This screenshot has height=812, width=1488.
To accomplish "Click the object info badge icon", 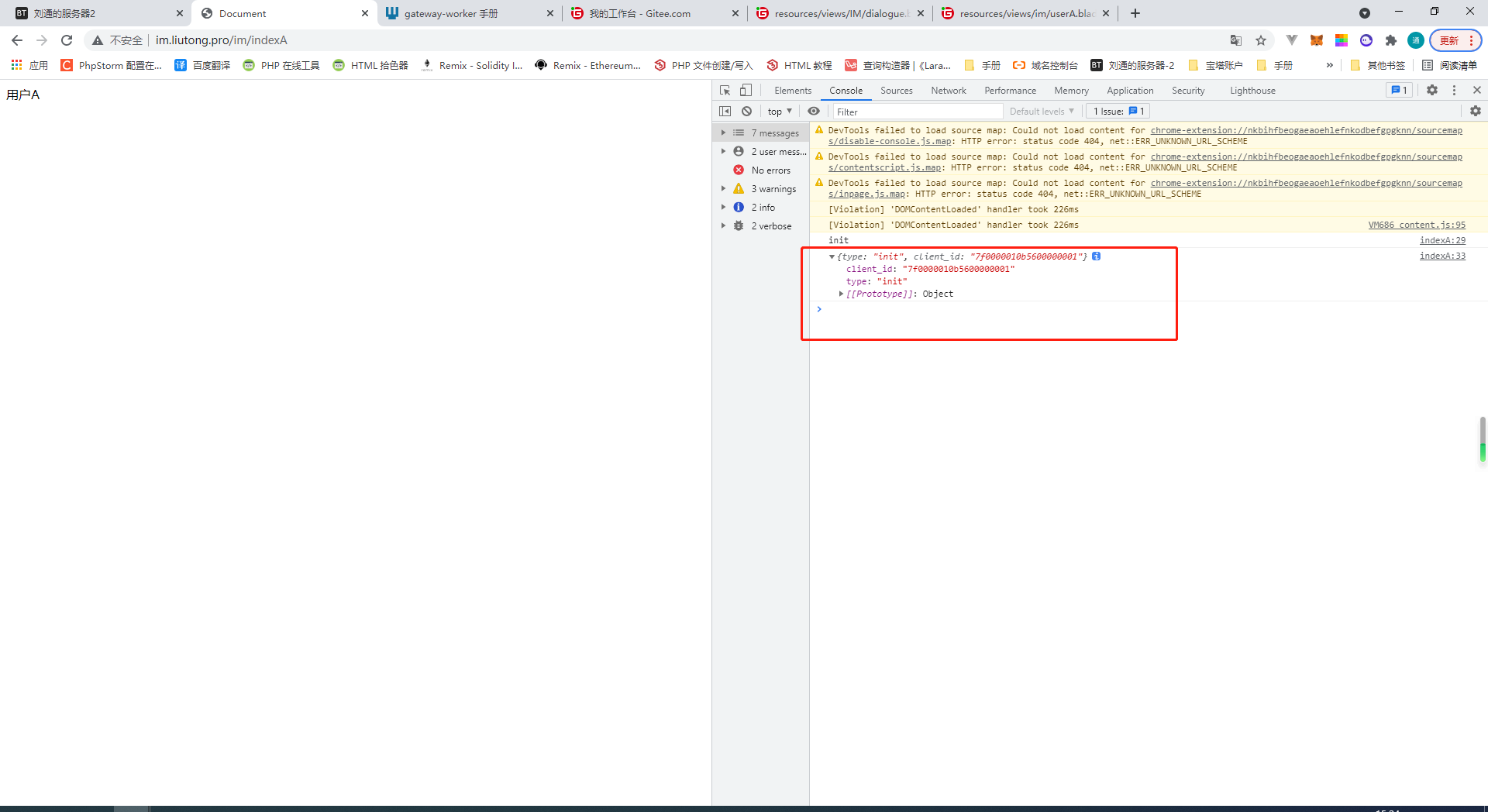I will (x=1097, y=256).
